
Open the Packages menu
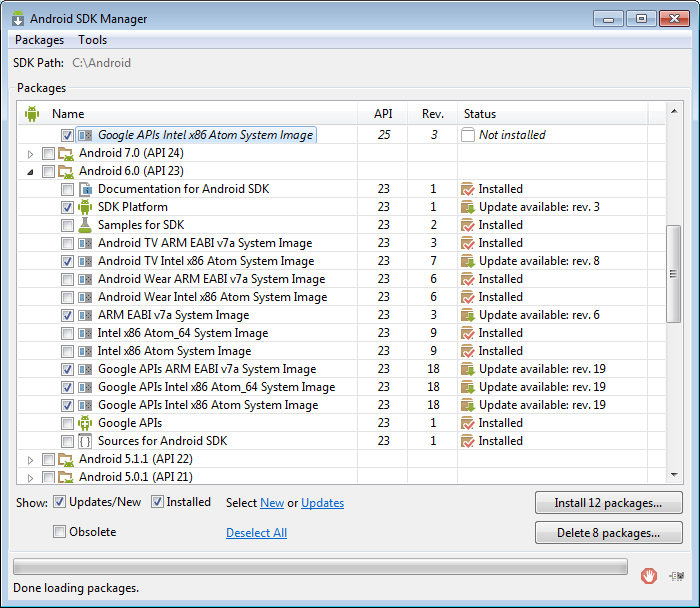[40, 40]
